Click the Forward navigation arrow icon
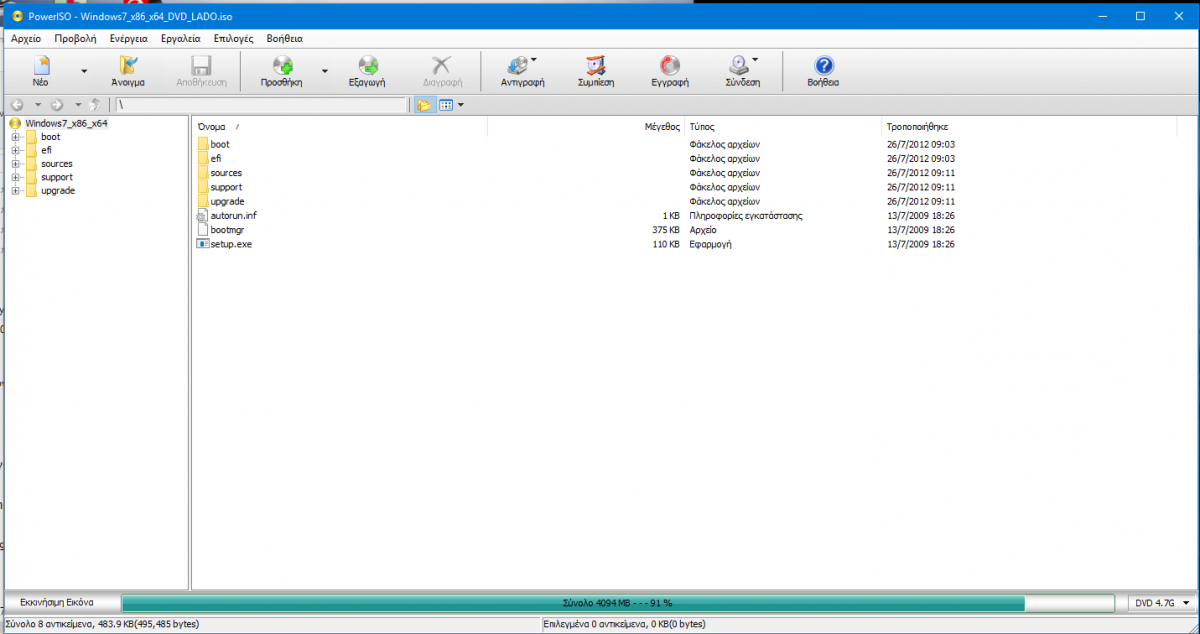This screenshot has height=634, width=1200. [57, 104]
